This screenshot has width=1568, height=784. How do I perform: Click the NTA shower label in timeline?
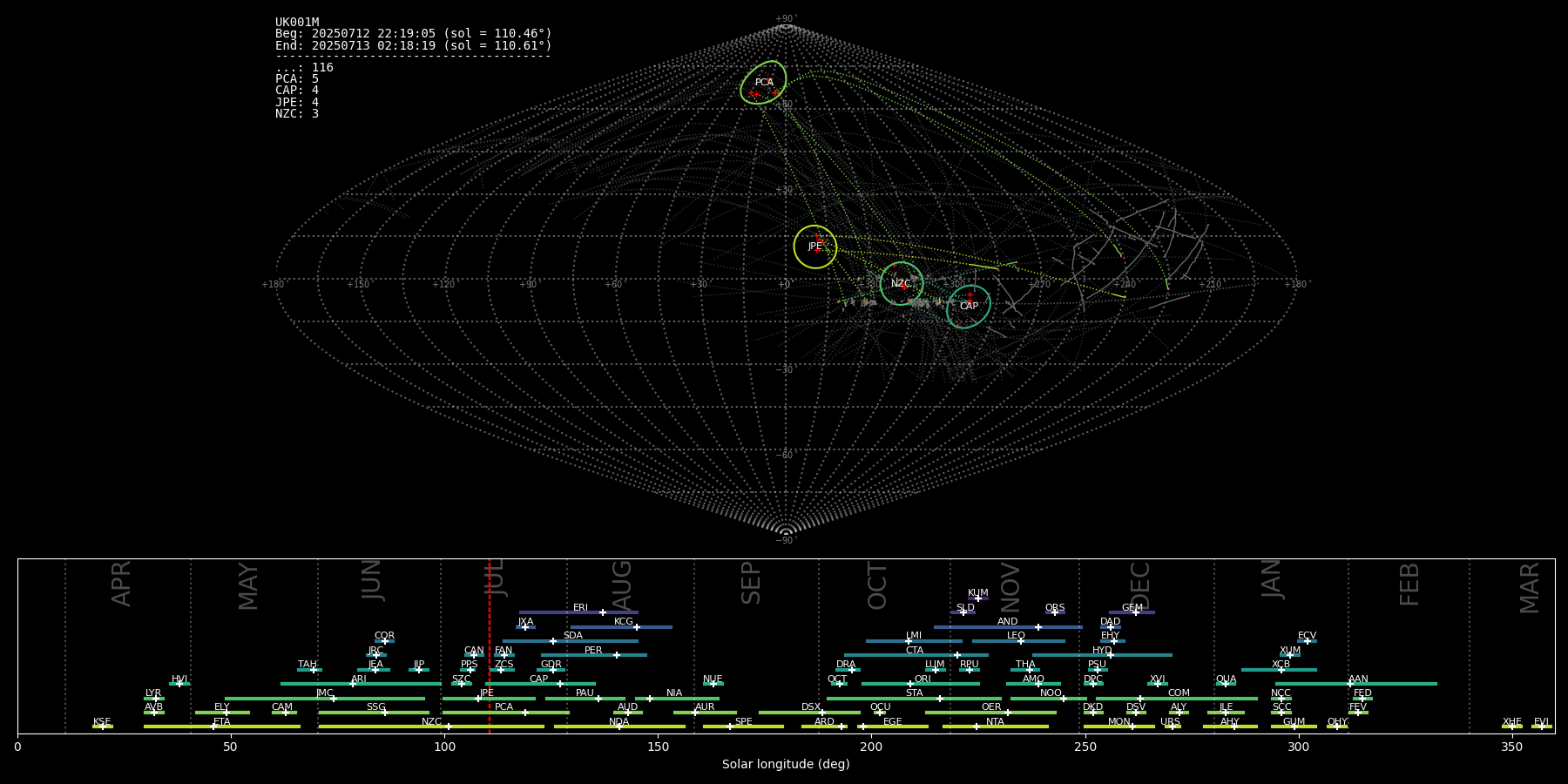tap(995, 722)
